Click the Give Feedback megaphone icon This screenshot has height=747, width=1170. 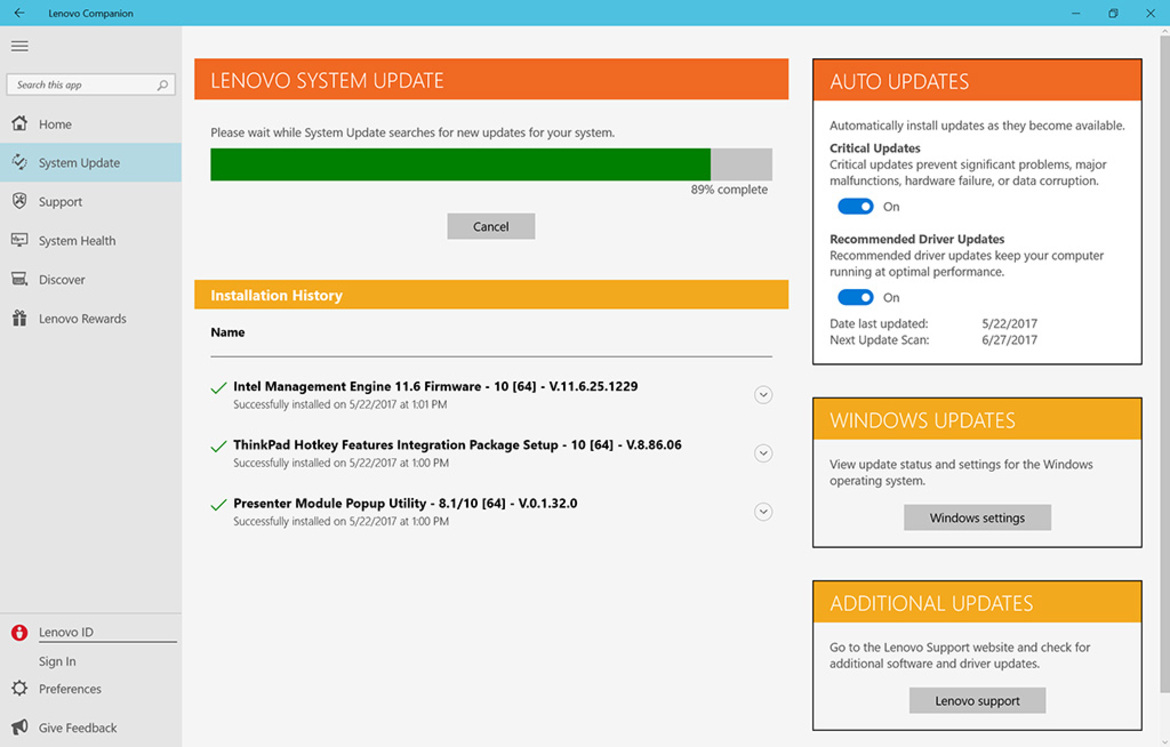tap(19, 727)
